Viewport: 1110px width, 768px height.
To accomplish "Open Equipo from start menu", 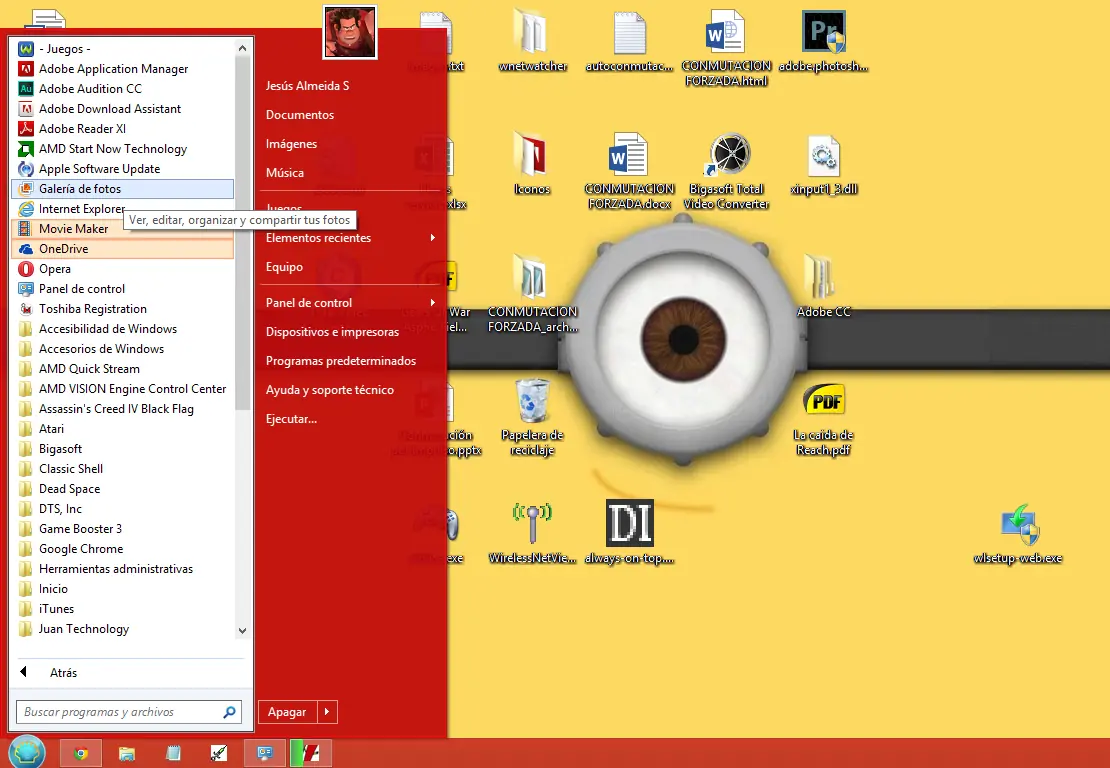I will pos(351,267).
